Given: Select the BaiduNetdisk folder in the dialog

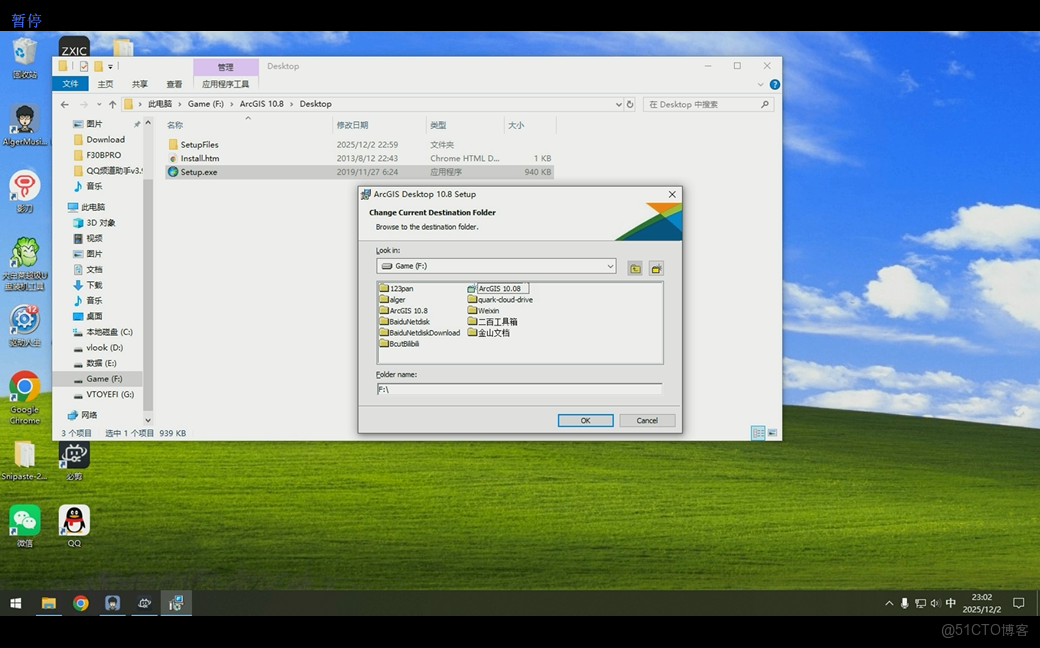Looking at the screenshot, I should point(409,321).
